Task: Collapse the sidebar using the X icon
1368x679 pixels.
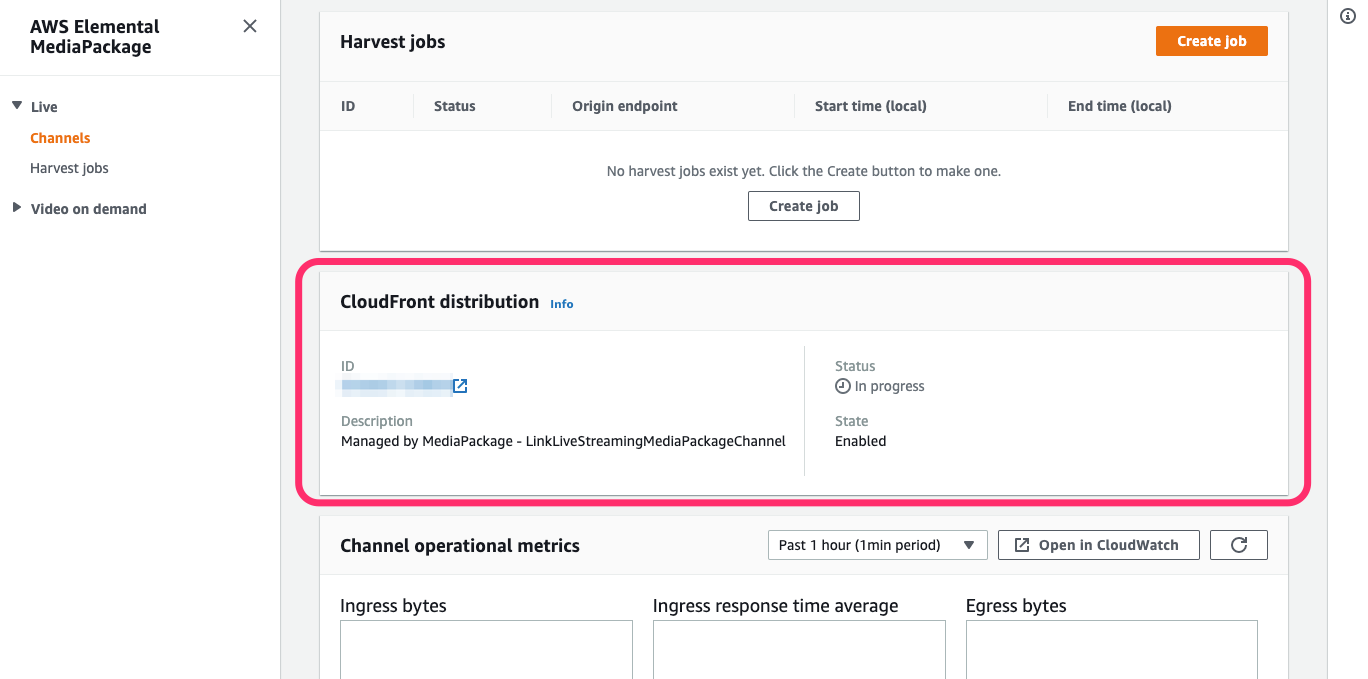Action: [x=249, y=26]
